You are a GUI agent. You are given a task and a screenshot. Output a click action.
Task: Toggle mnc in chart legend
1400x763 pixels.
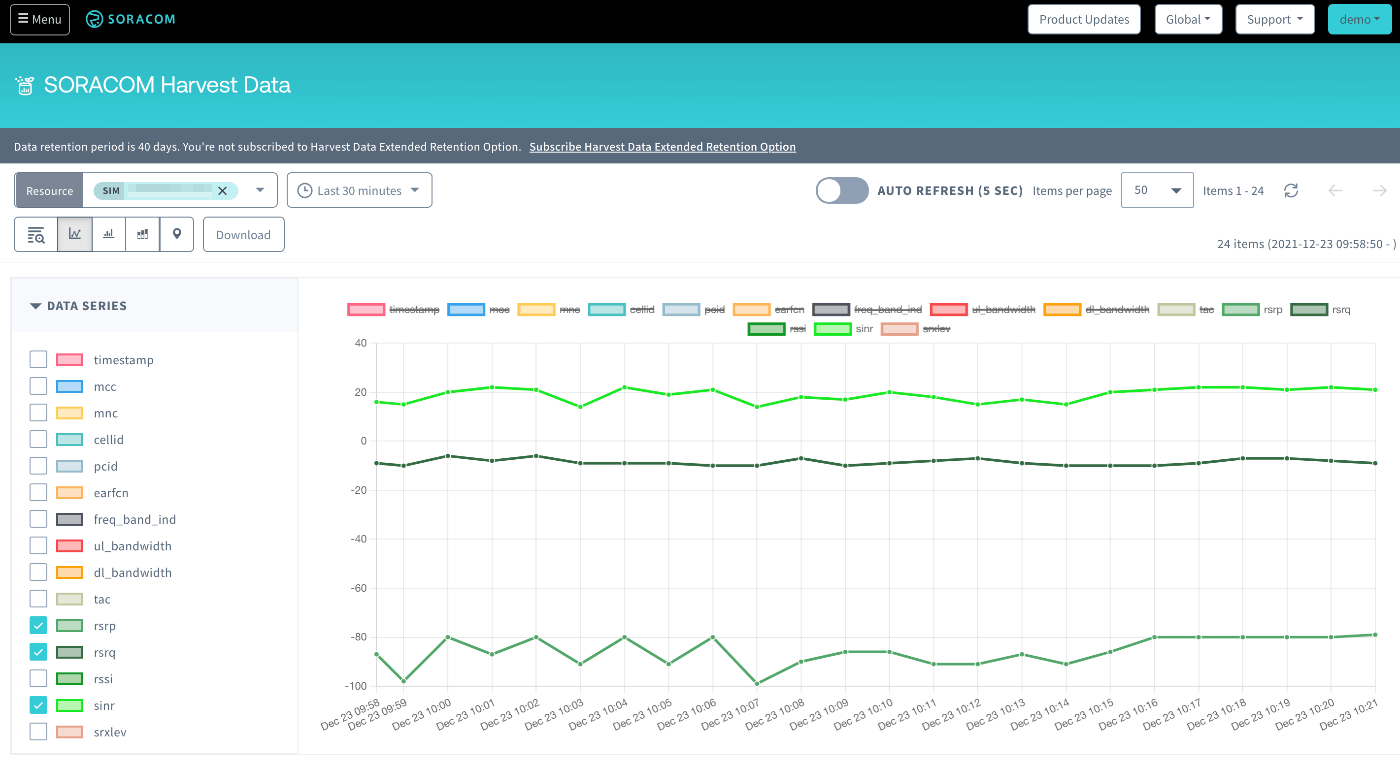[550, 310]
